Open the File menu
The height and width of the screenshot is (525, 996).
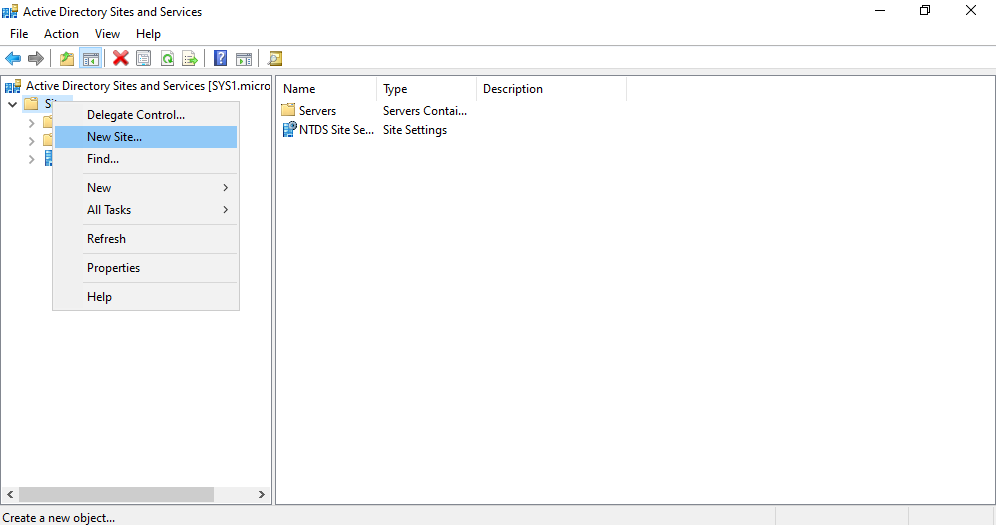[x=19, y=34]
